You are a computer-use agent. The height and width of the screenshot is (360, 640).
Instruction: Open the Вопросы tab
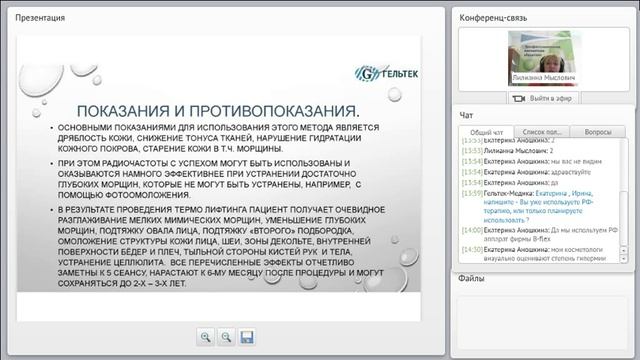[598, 132]
